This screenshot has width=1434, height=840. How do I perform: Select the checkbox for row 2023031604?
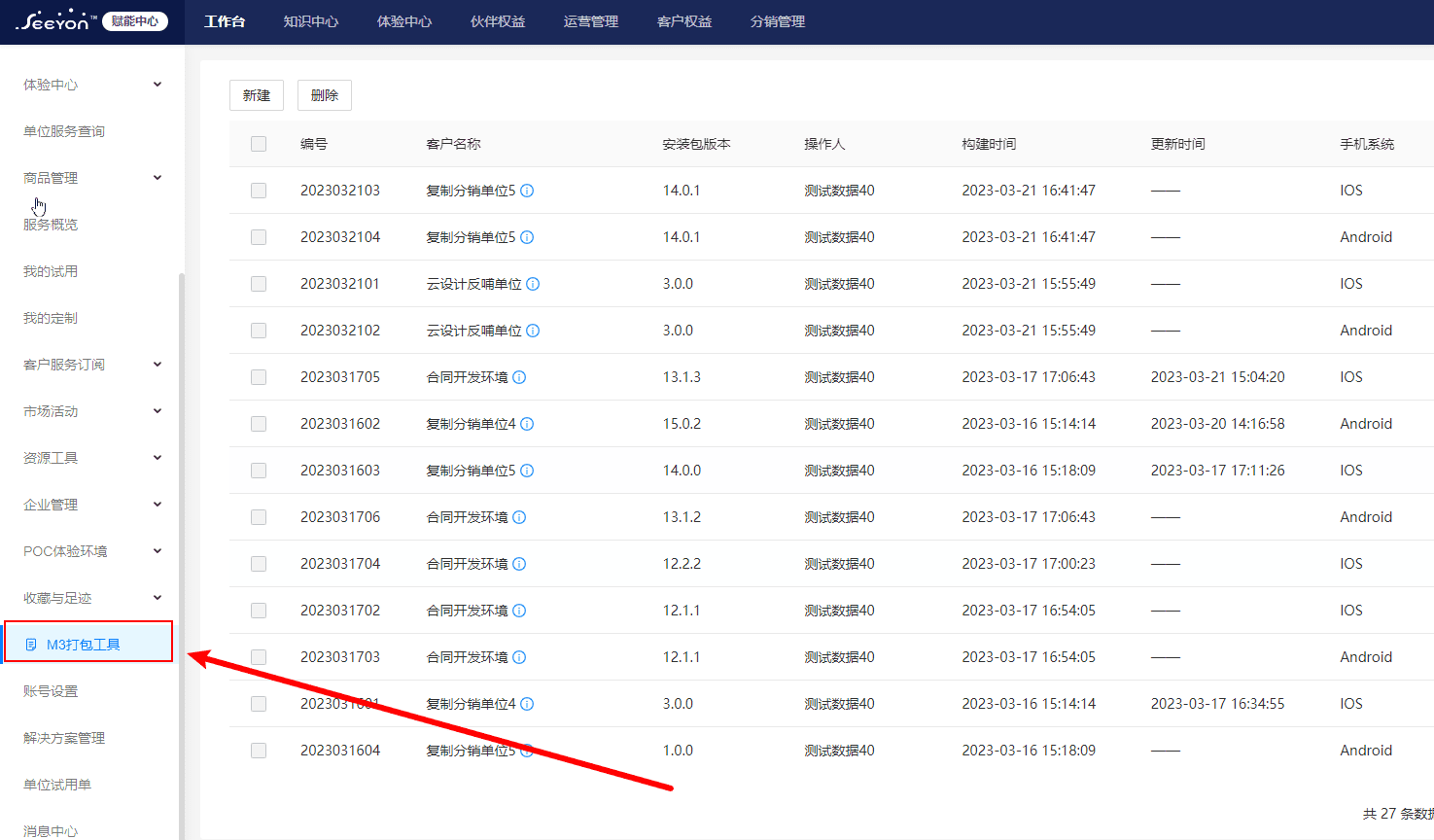coord(259,751)
